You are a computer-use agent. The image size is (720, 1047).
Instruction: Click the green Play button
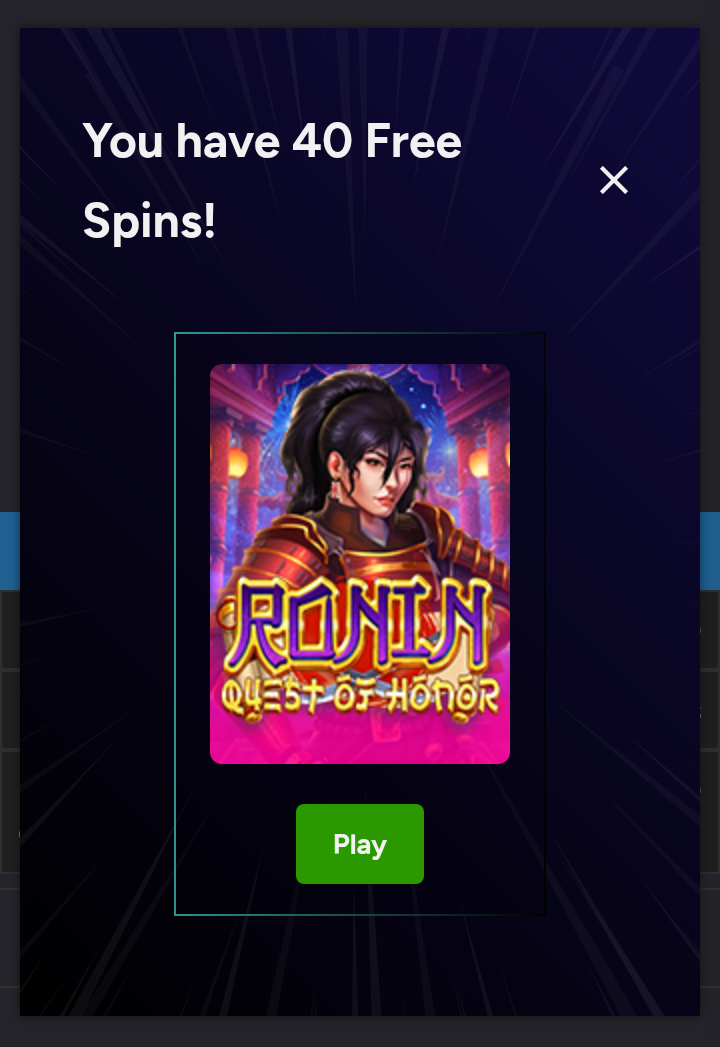(x=360, y=844)
